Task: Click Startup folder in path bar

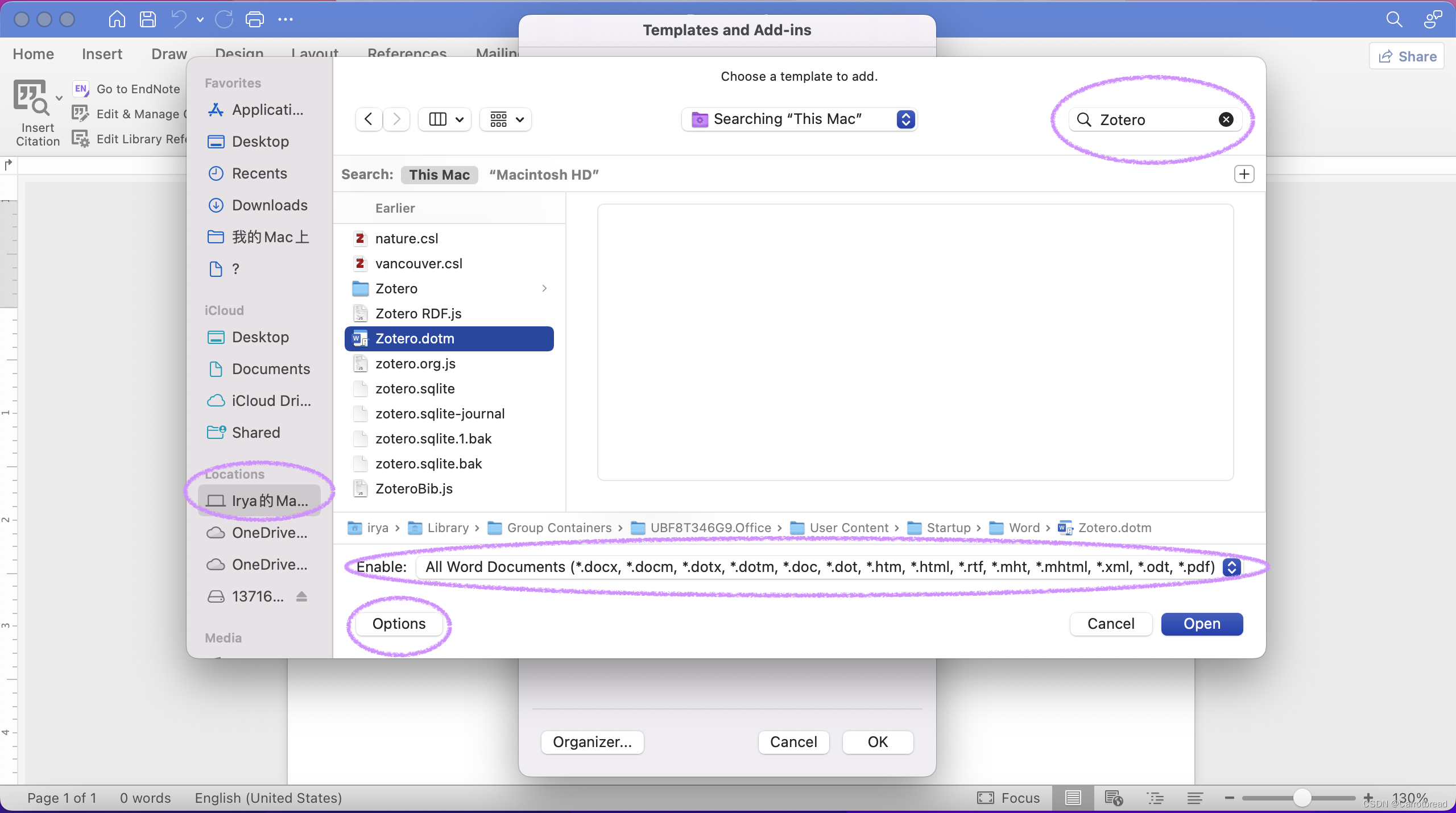Action: (939, 528)
